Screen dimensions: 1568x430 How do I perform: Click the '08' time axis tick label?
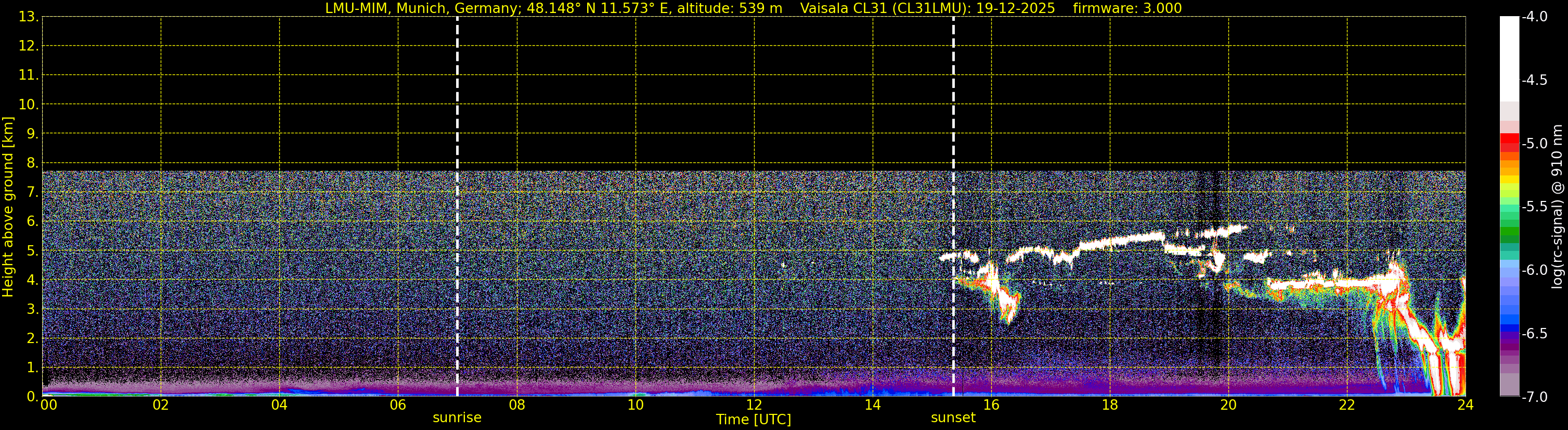point(517,405)
